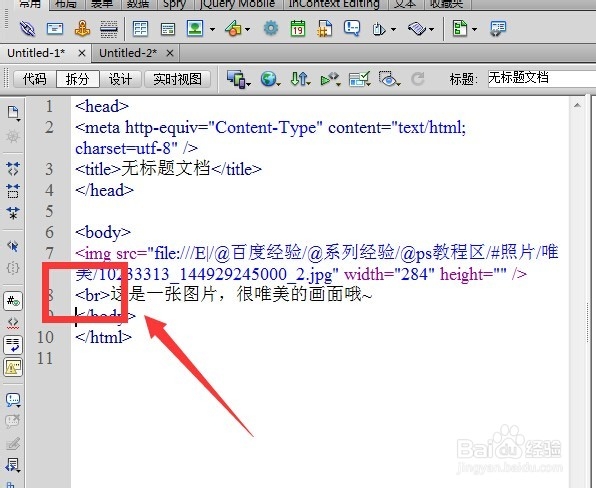Click the Refresh design view icon
The height and width of the screenshot is (488, 596).
(418, 79)
